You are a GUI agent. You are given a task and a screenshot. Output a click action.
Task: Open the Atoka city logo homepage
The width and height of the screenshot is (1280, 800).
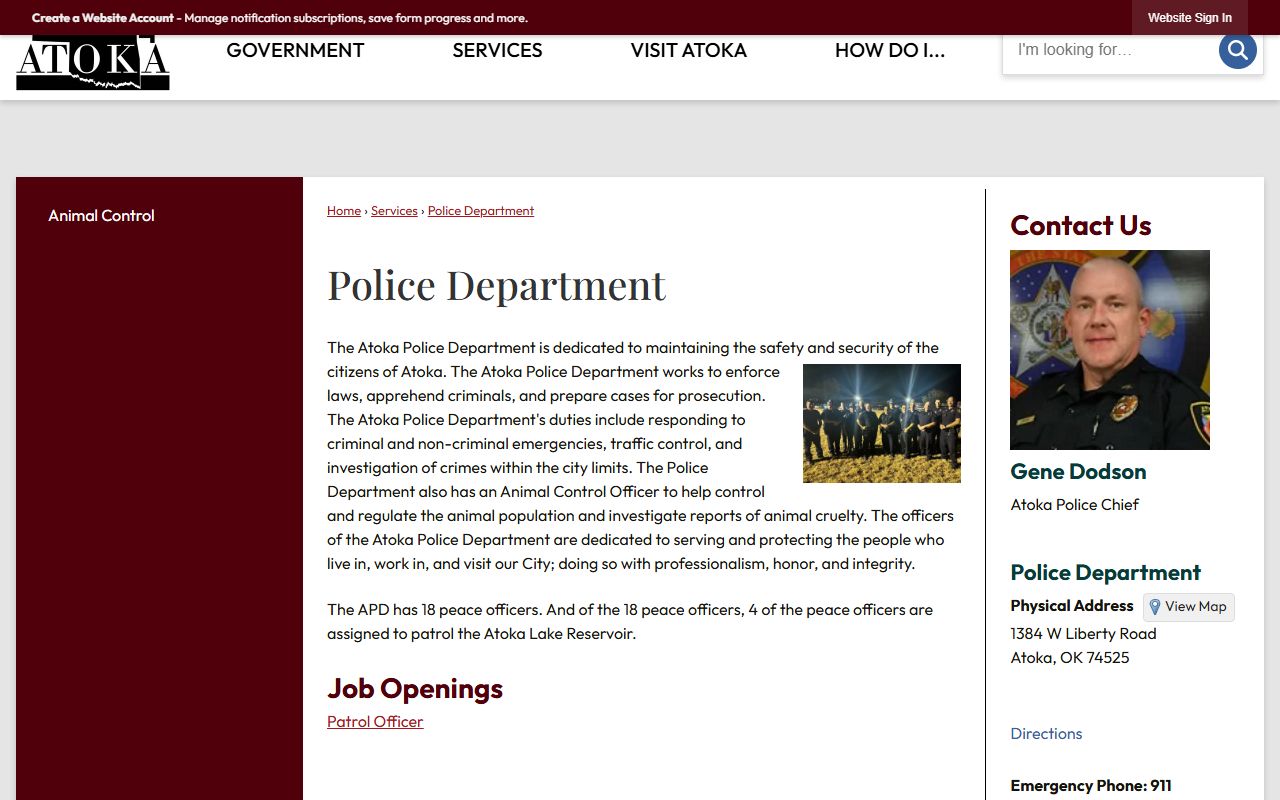coord(93,62)
